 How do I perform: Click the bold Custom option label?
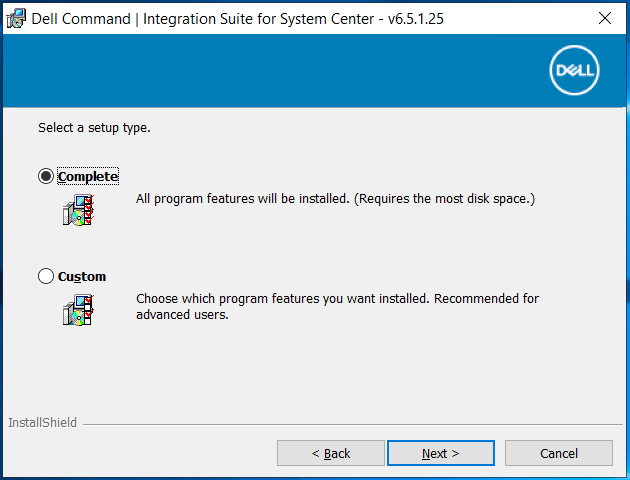(82, 276)
